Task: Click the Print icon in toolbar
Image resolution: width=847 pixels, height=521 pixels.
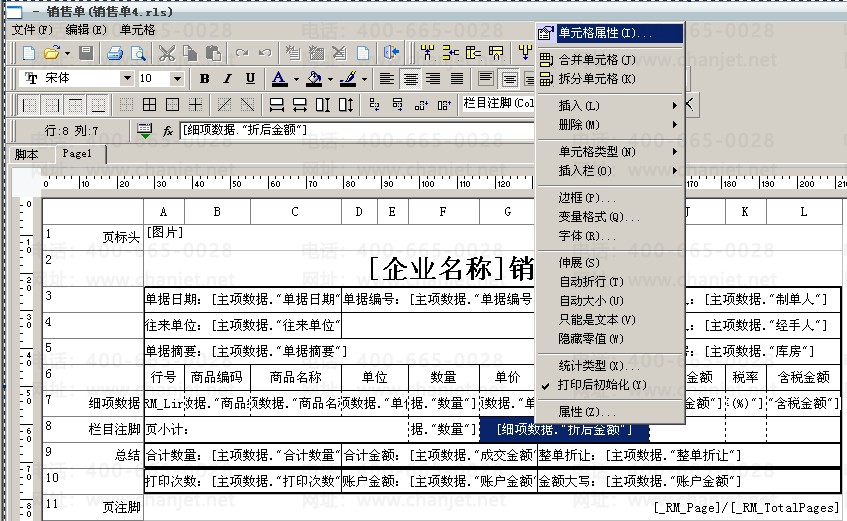Action: coord(115,53)
